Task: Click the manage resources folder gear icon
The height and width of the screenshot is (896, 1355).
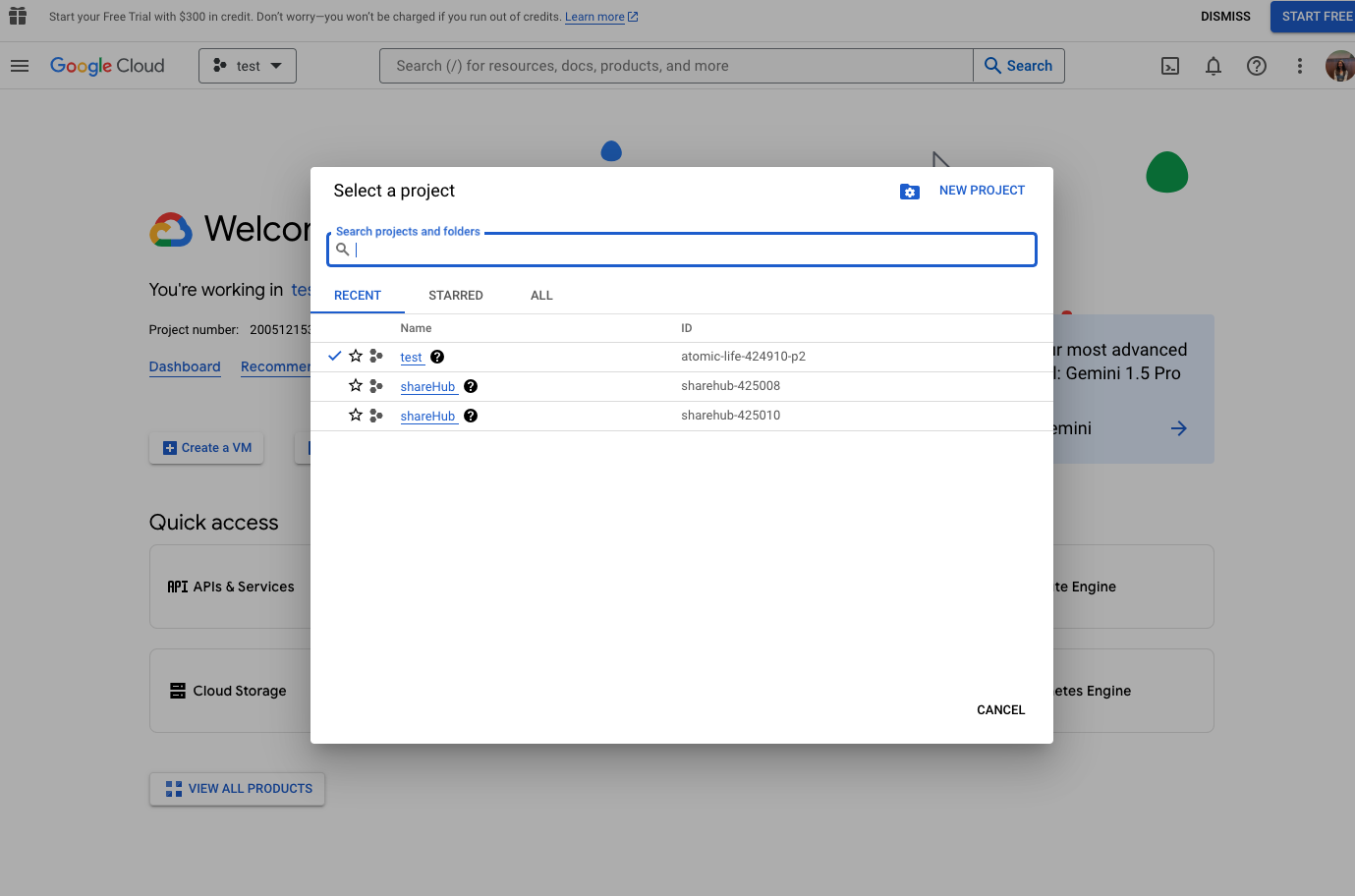Action: click(x=910, y=192)
